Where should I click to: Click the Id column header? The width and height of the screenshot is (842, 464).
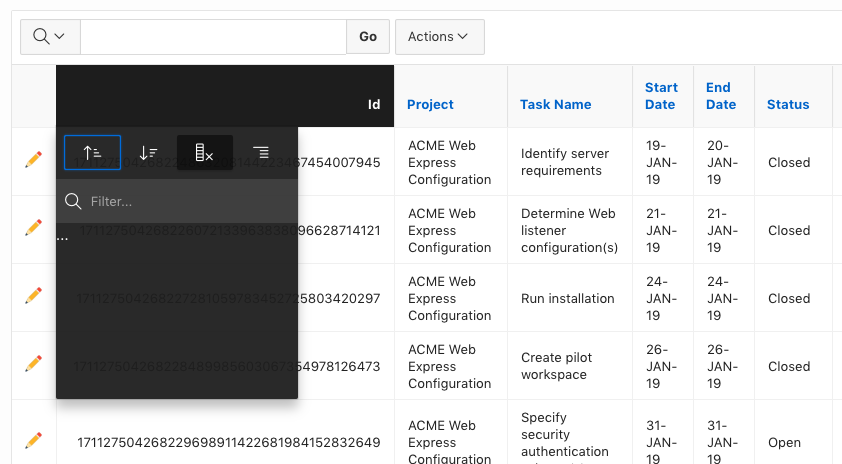tap(374, 104)
